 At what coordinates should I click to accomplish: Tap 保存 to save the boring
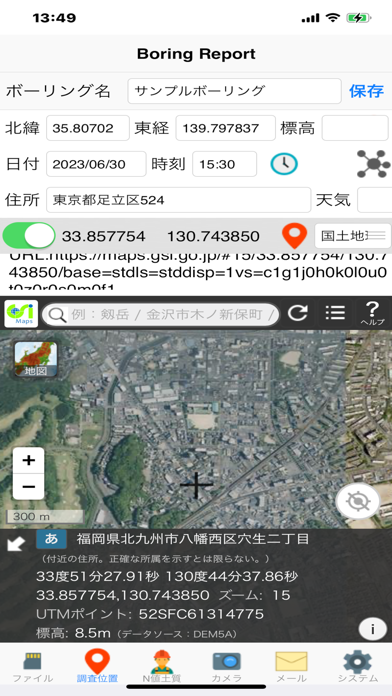[366, 91]
